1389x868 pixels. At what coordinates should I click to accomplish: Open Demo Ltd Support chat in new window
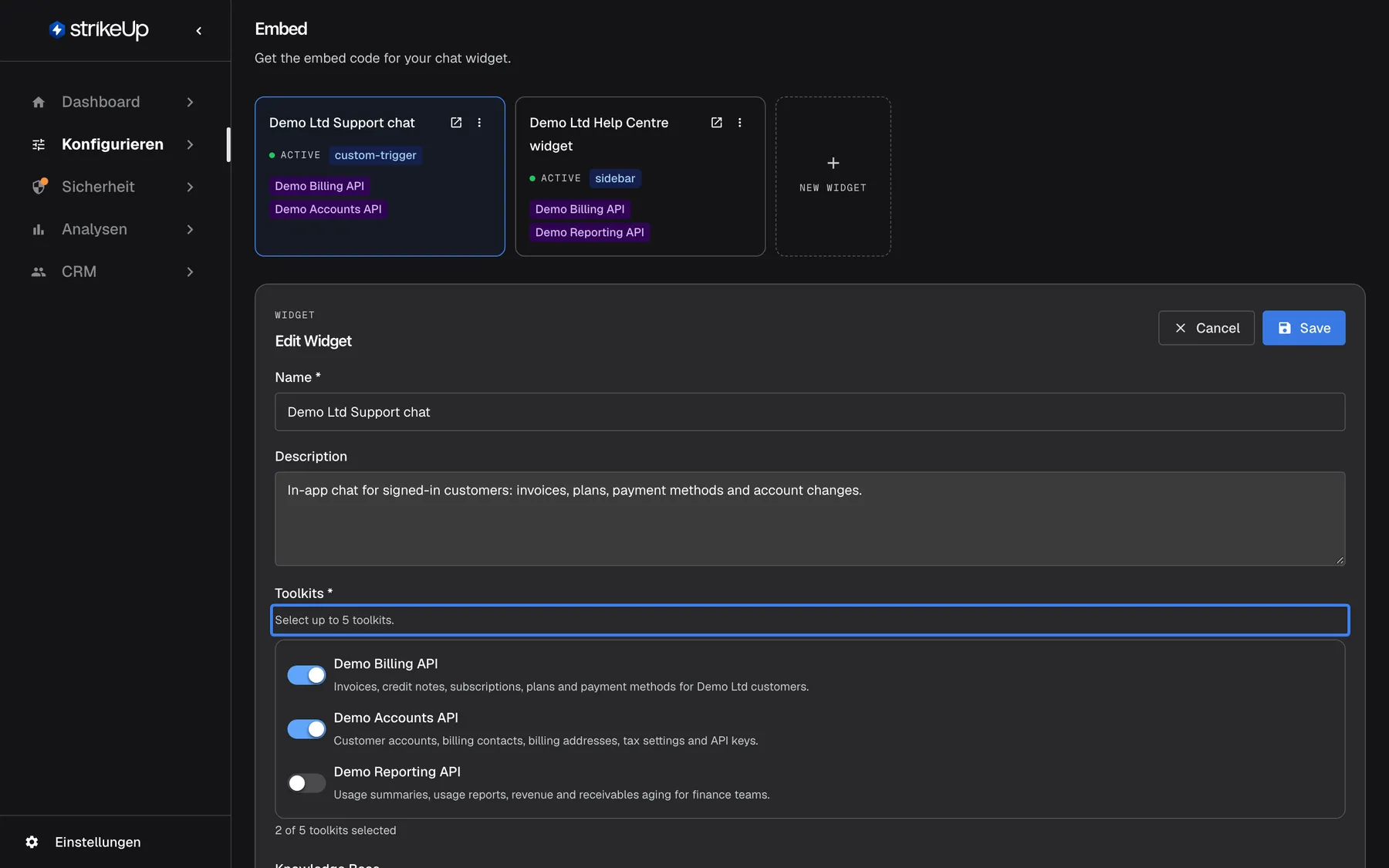(x=456, y=123)
